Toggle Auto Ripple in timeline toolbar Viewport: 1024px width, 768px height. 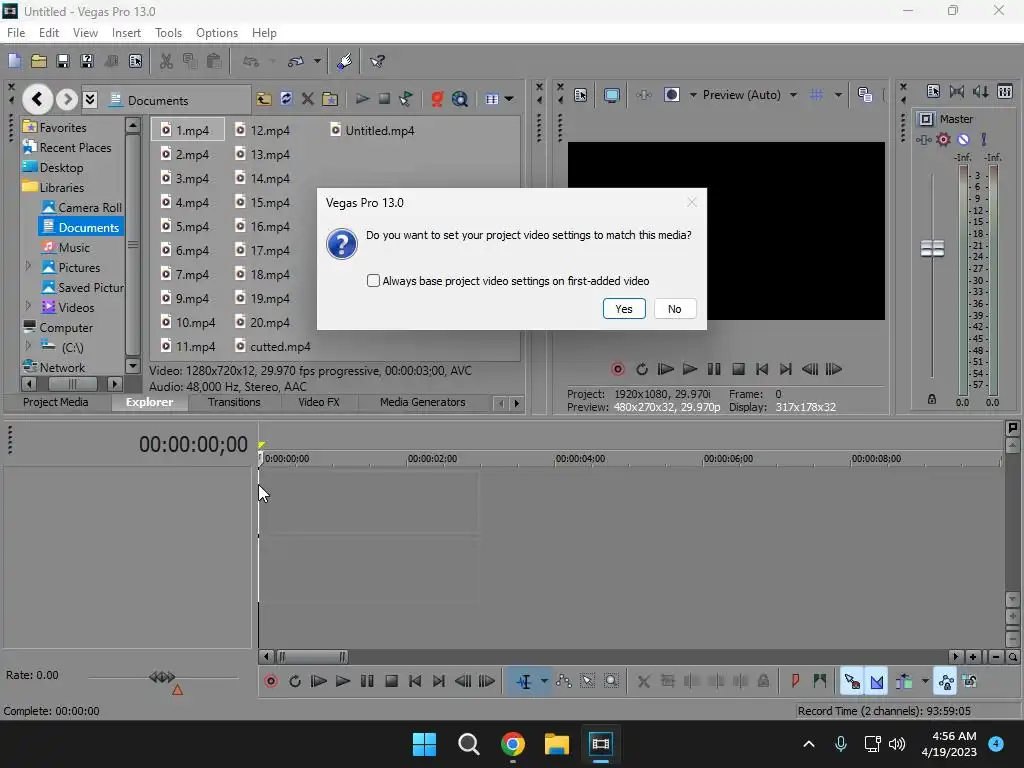click(x=904, y=681)
